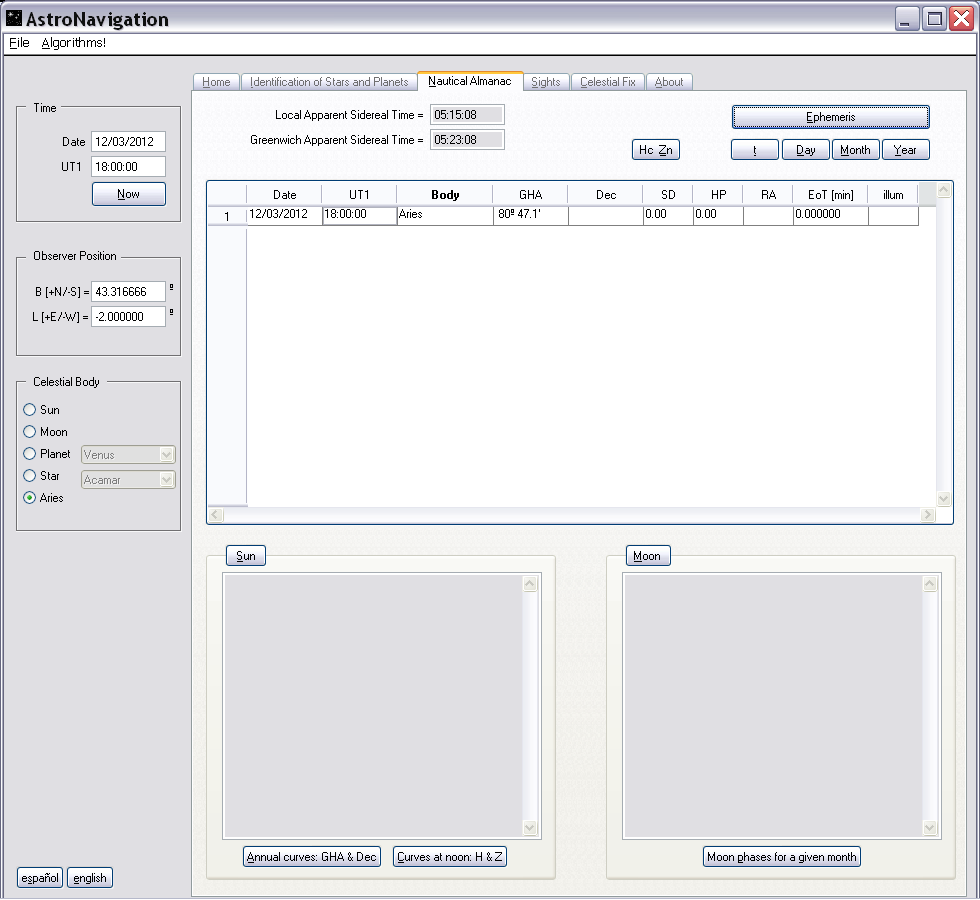The image size is (980, 900).
Task: Open the Venus planet dropdown
Action: pos(166,455)
